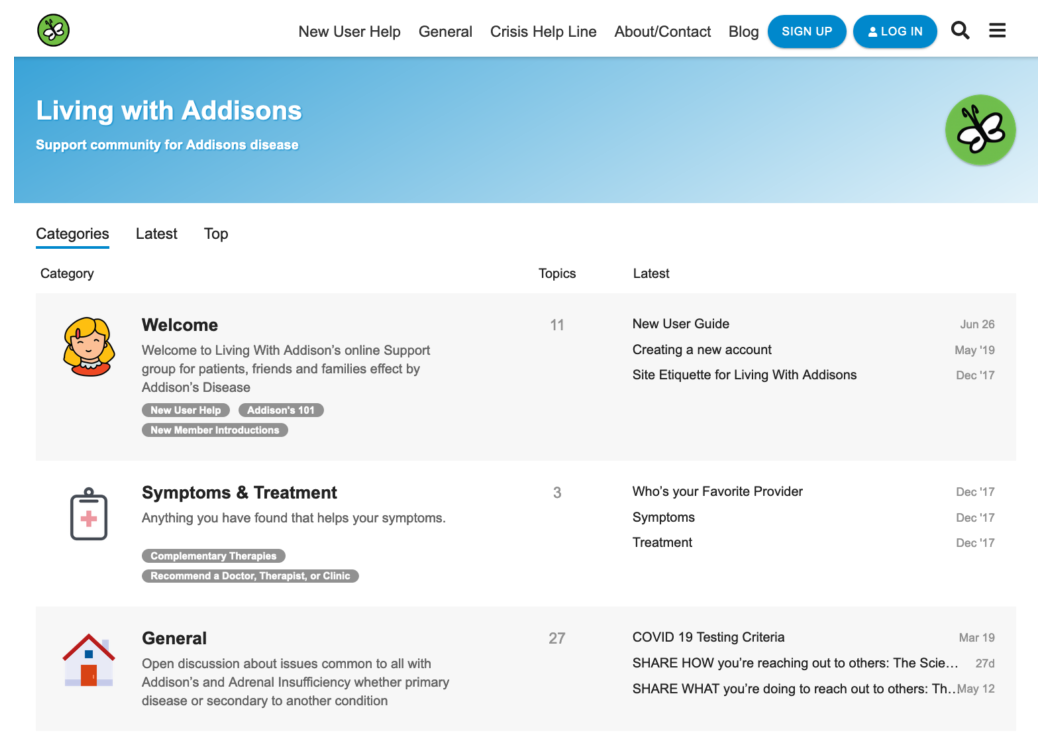Viewport: 1054px width, 752px height.
Task: Open SHARE WHAT you're doing topic
Action: pyautogui.click(x=793, y=689)
